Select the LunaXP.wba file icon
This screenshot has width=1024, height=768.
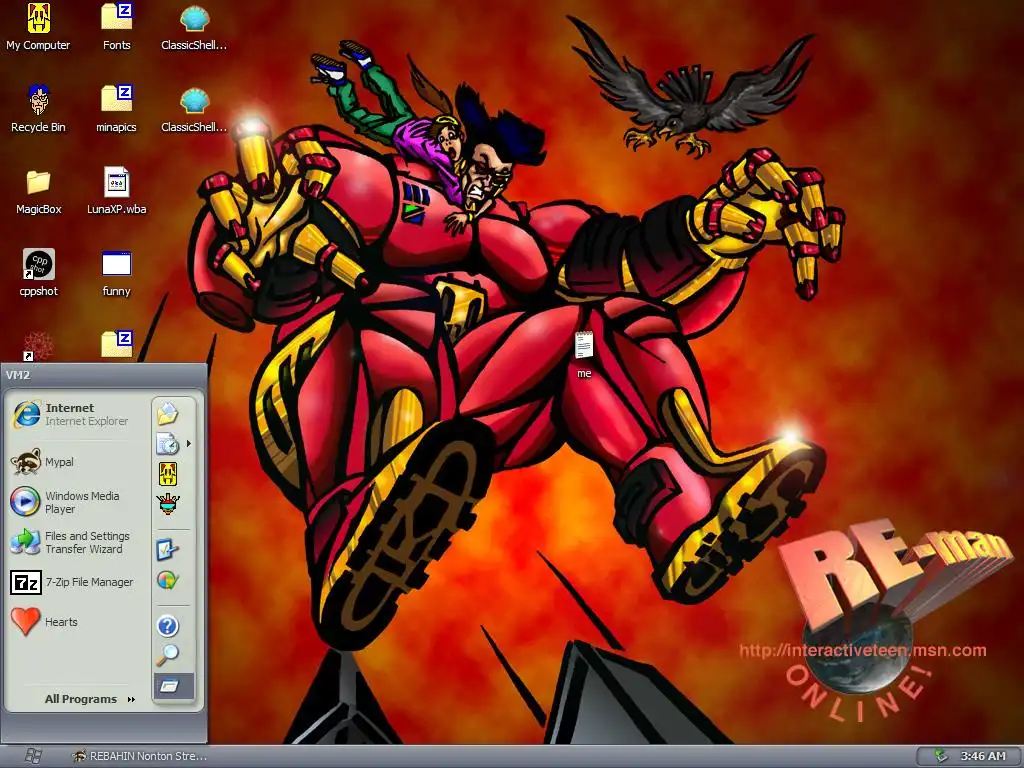tap(116, 191)
